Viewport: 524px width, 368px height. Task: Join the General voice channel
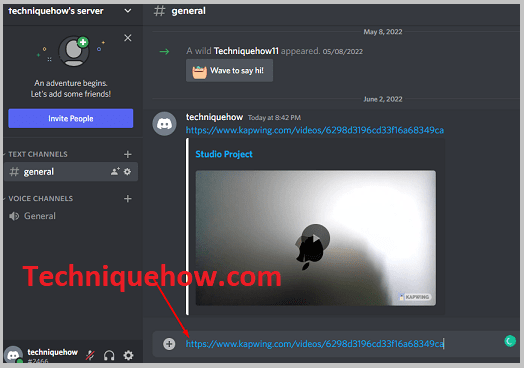[x=39, y=216]
